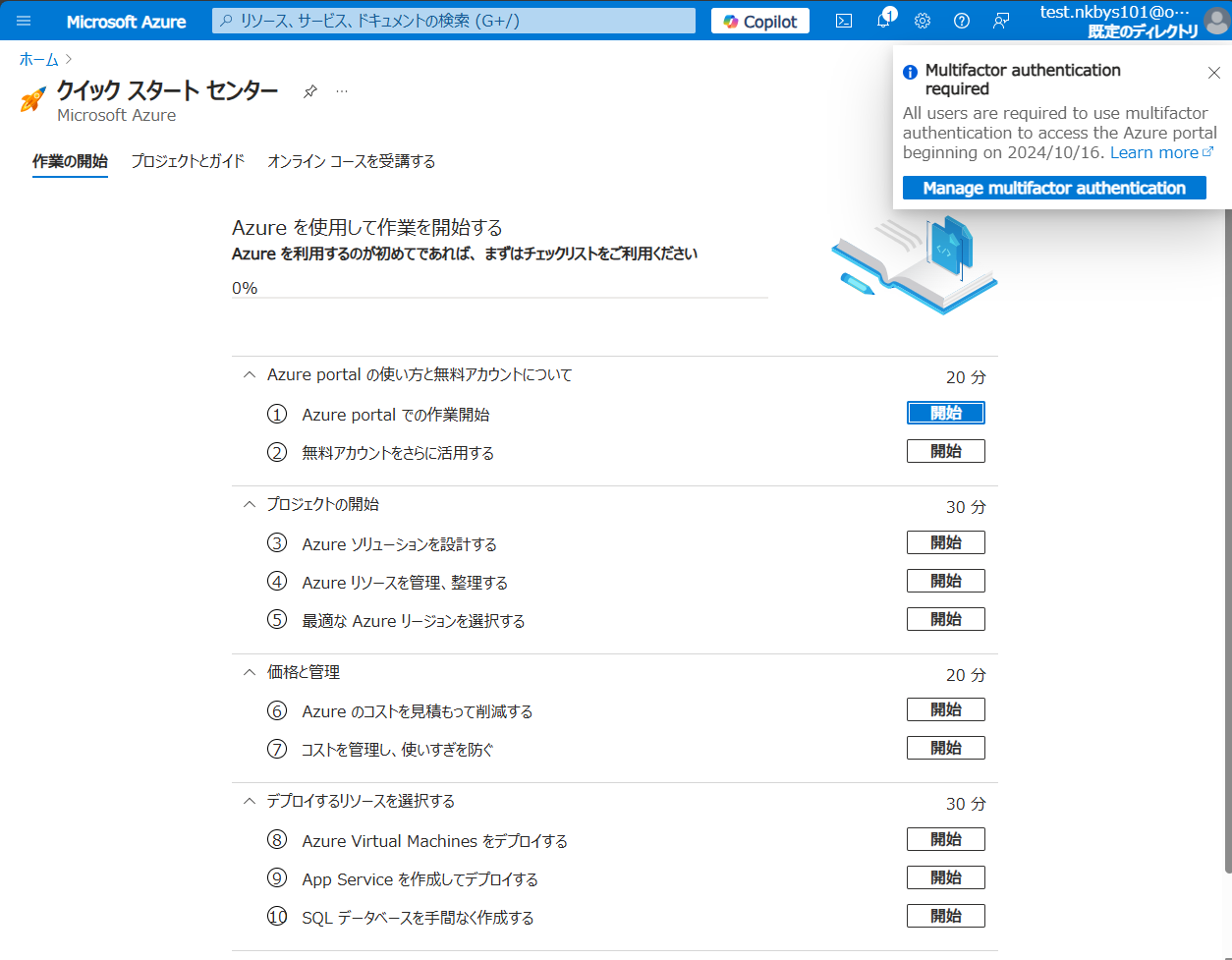Image resolution: width=1232 pixels, height=960 pixels.
Task: Open Cloud Shell from the top bar
Action: pos(844,21)
